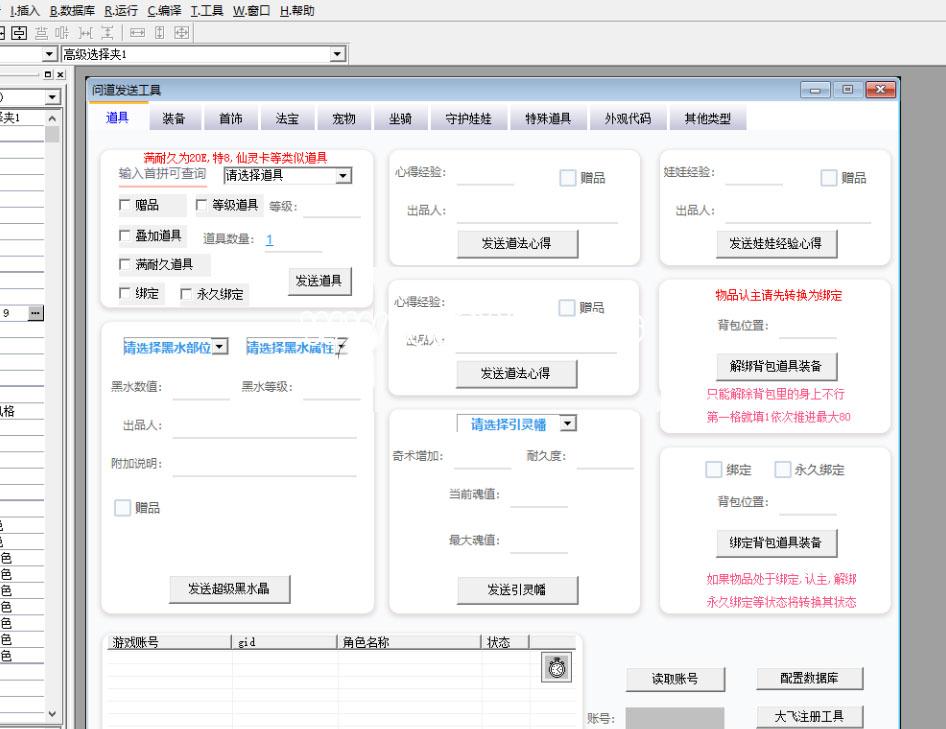Viewport: 946px width, 729px height.
Task: Check the 满耐久道具 option
Action: [x=125, y=265]
